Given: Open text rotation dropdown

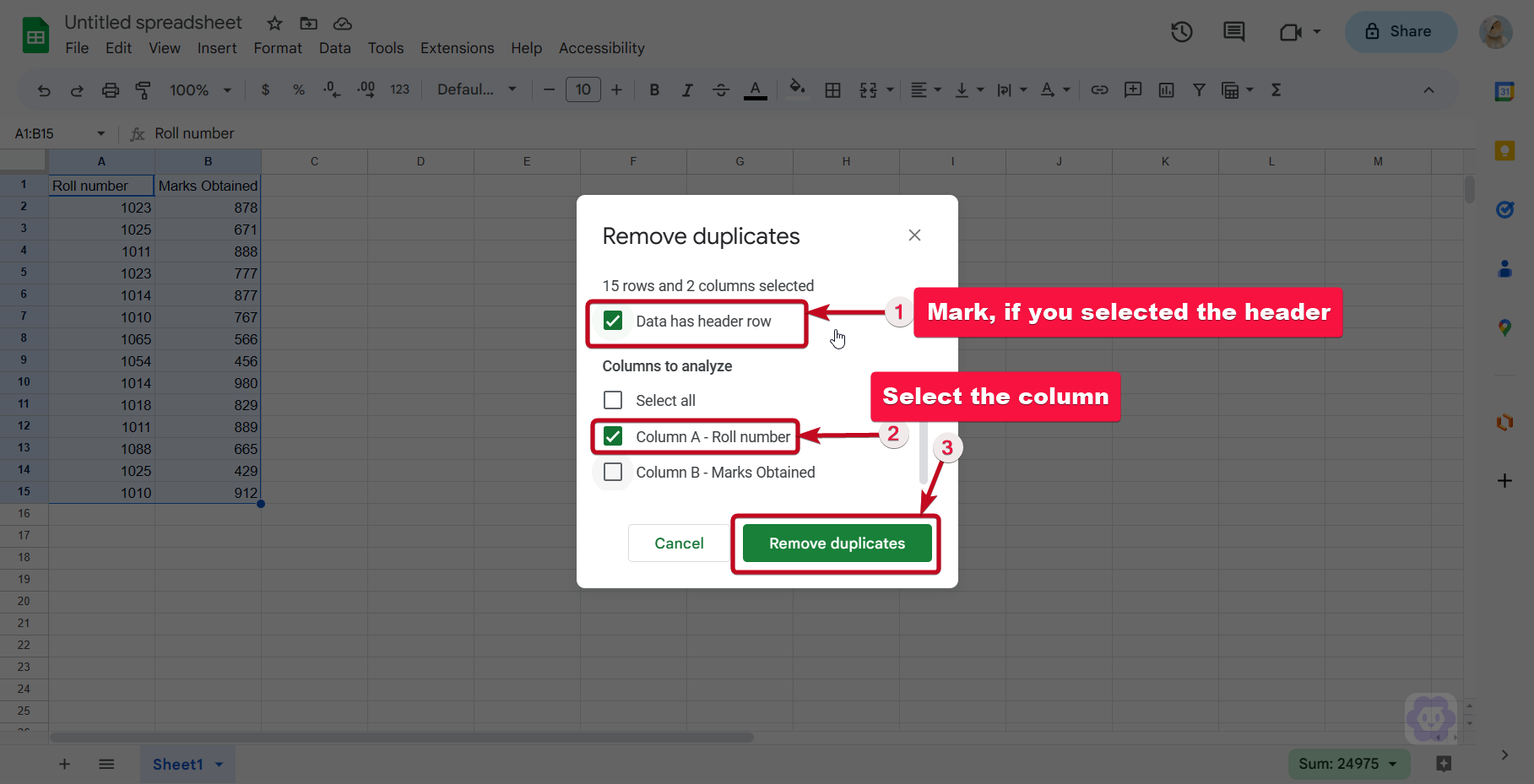Looking at the screenshot, I should (x=1055, y=89).
